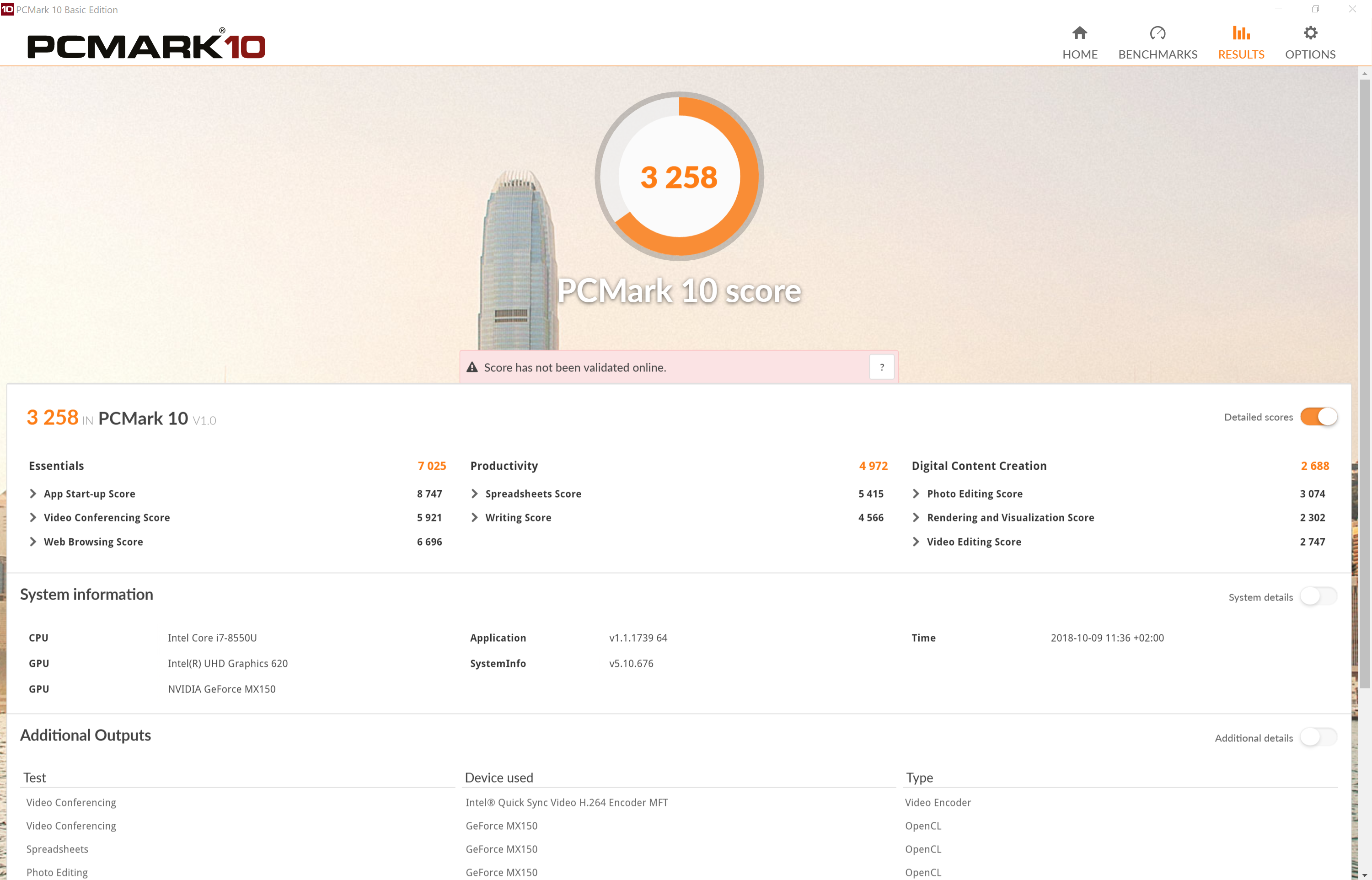Click the Digital Content Creation heading
The height and width of the screenshot is (880, 1372).
point(979,466)
